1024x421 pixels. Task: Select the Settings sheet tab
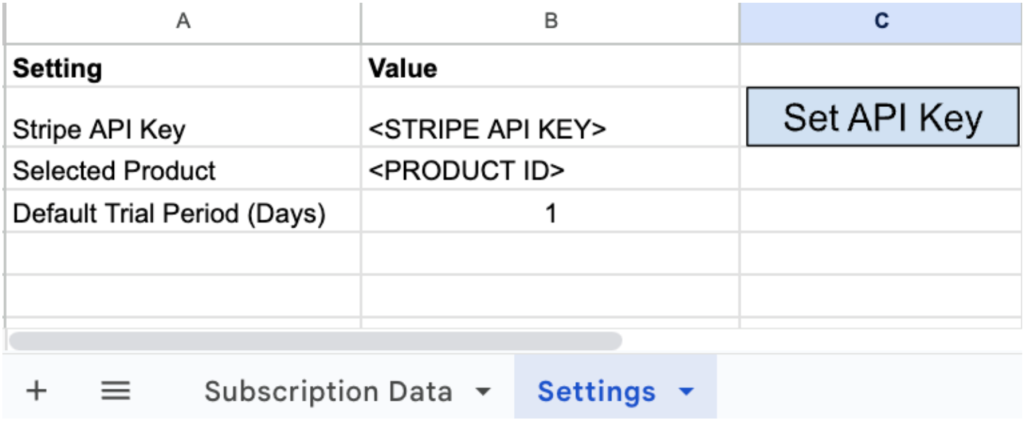[596, 391]
